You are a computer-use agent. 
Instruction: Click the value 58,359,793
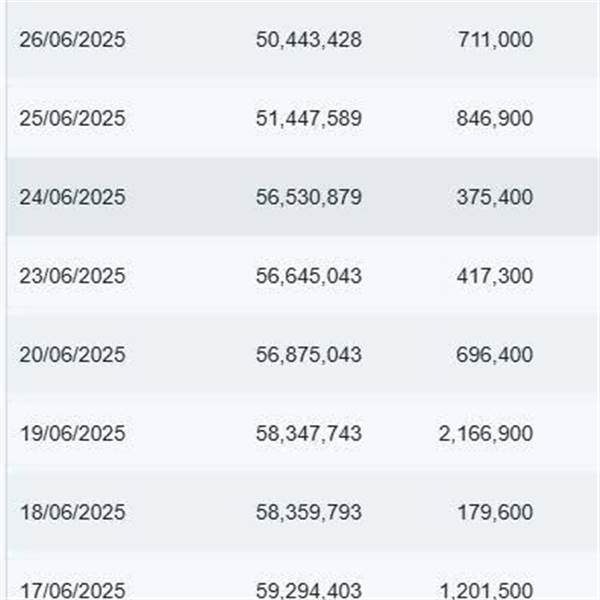click(x=308, y=512)
